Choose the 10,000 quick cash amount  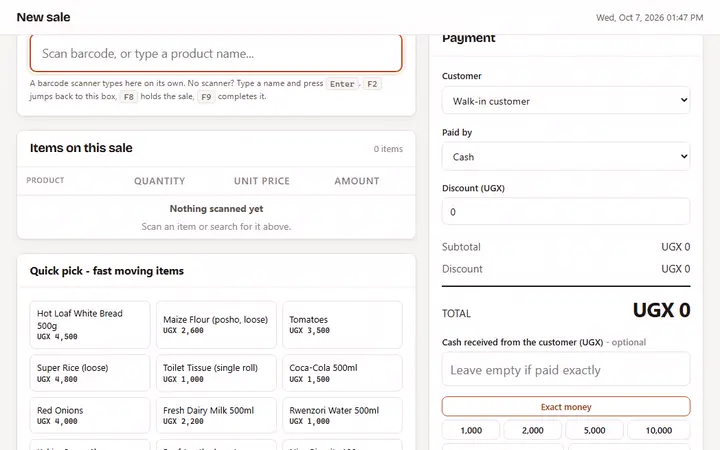pos(659,430)
